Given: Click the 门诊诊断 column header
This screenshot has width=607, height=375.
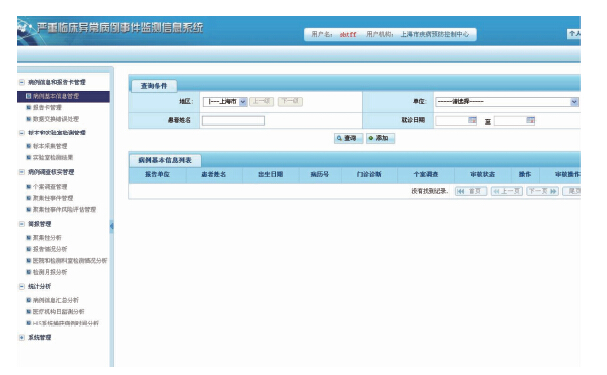Looking at the screenshot, I should click(369, 175).
